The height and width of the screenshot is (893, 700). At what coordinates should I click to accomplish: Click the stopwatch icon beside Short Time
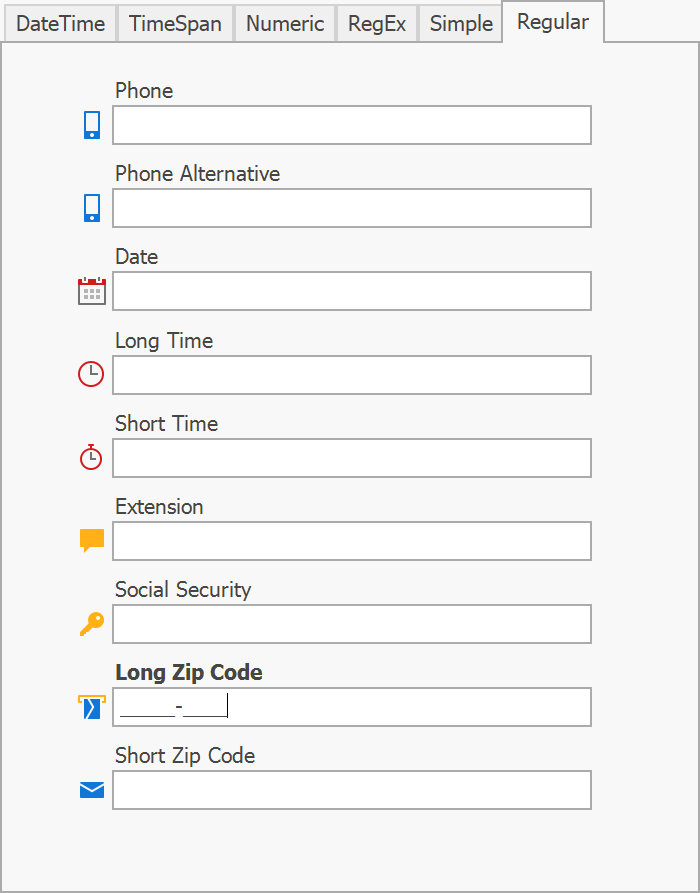(91, 457)
